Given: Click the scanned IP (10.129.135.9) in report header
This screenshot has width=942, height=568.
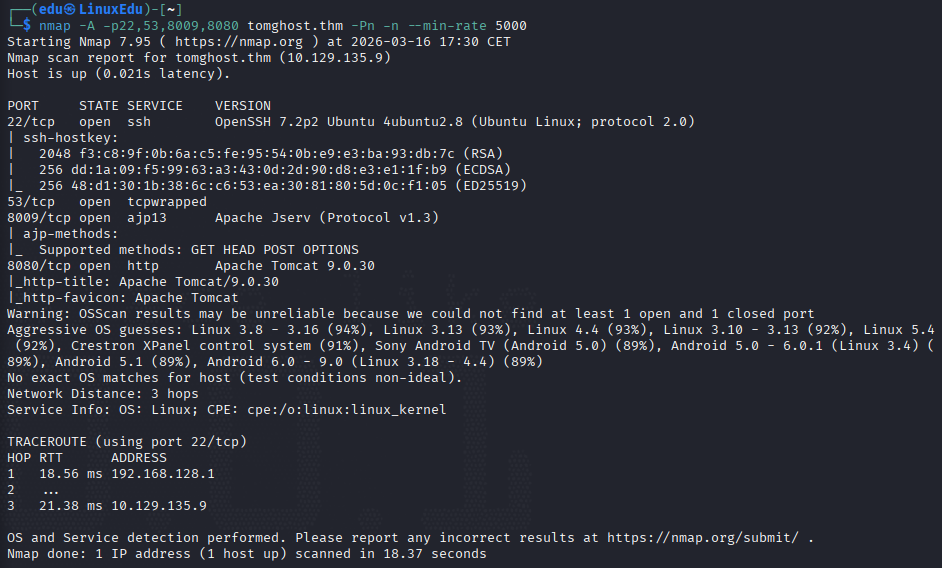Looking at the screenshot, I should coord(335,58).
